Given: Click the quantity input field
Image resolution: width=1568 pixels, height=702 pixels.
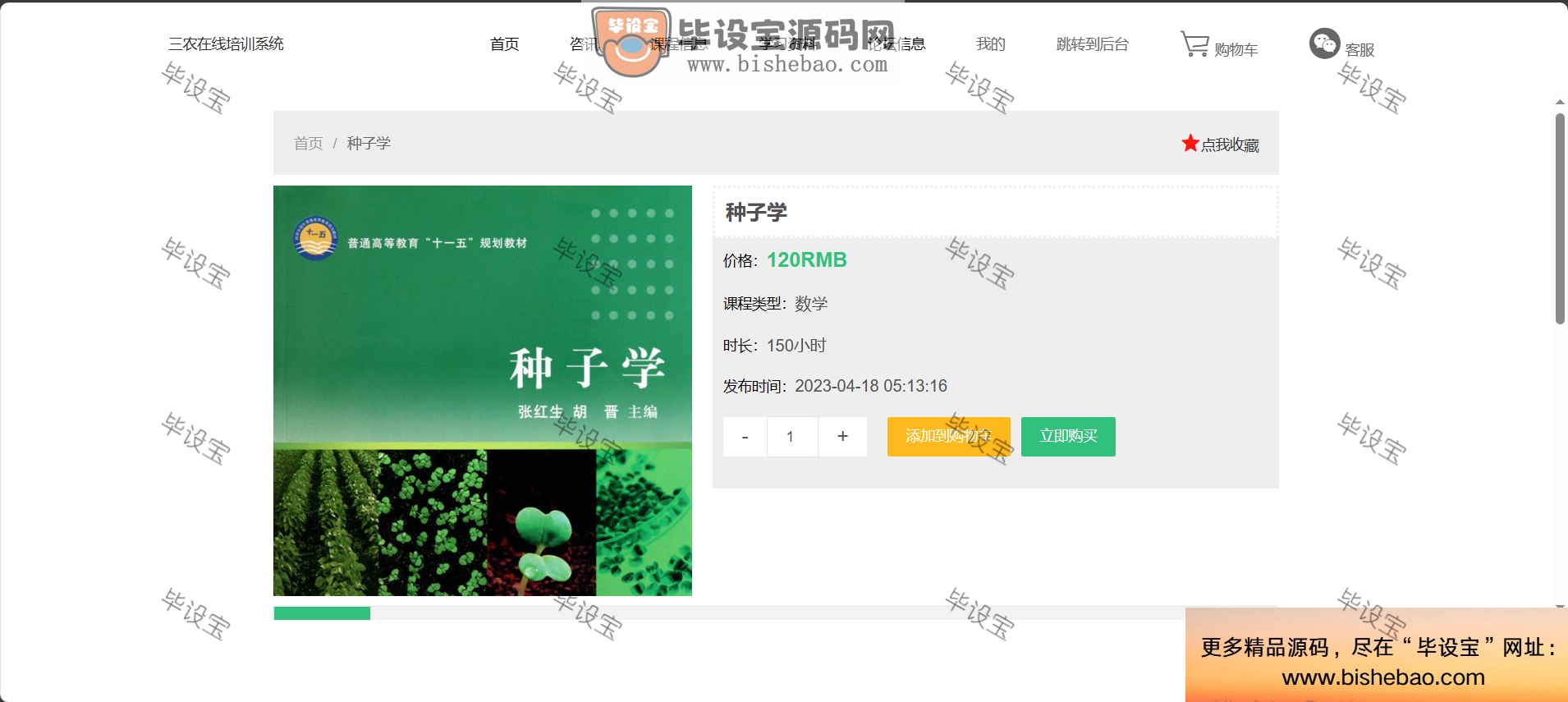Looking at the screenshot, I should point(792,437).
